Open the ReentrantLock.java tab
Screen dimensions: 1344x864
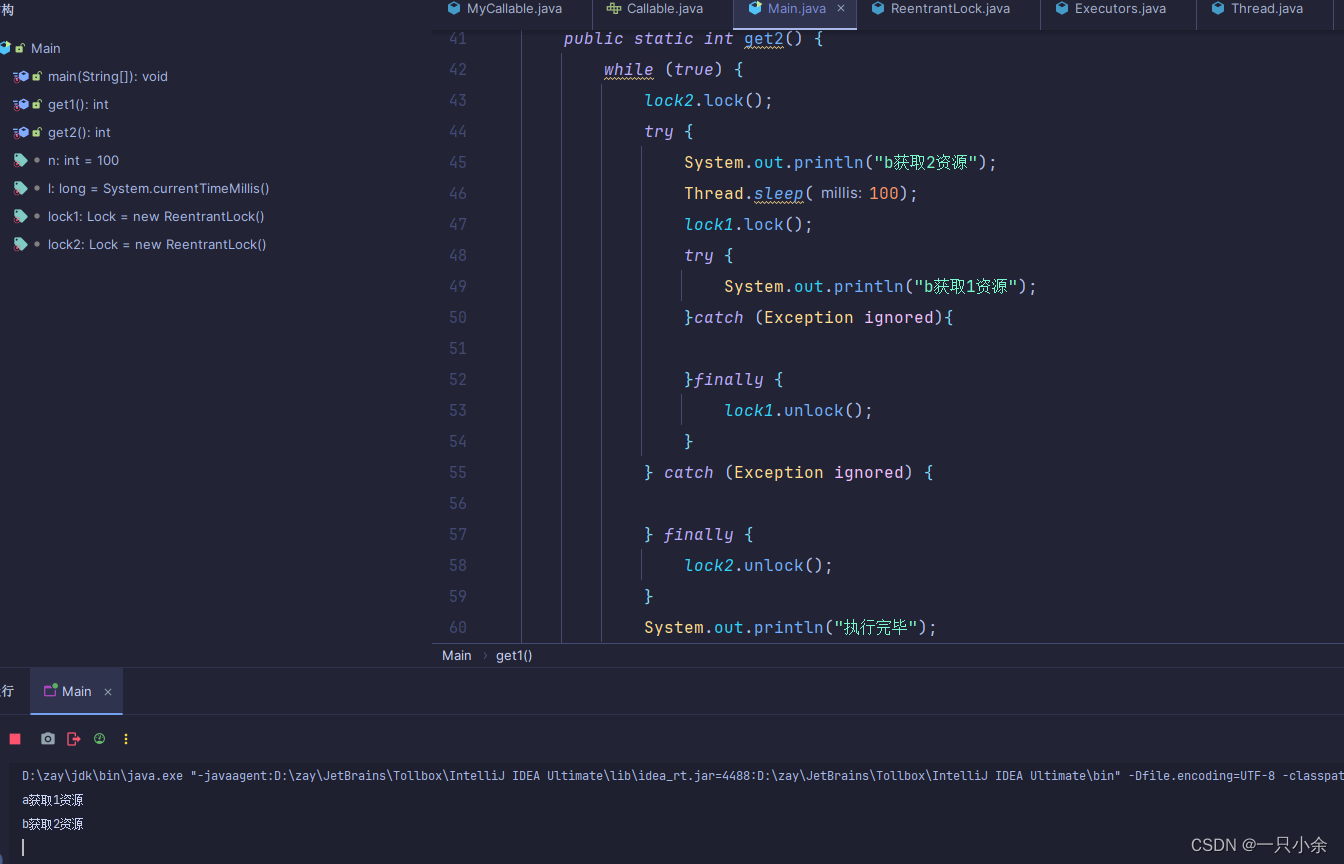[x=950, y=9]
